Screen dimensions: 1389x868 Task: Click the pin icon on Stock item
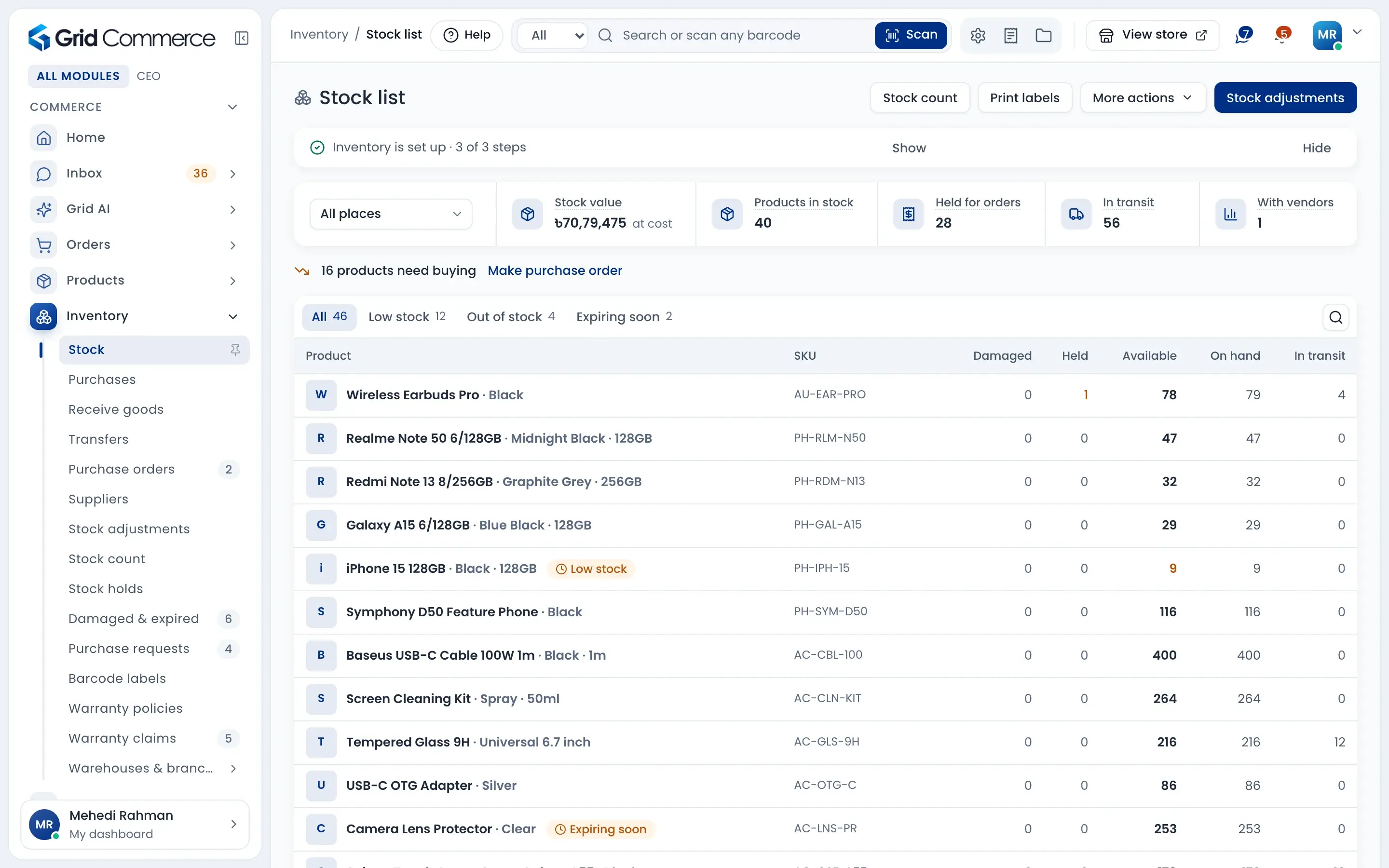click(235, 350)
